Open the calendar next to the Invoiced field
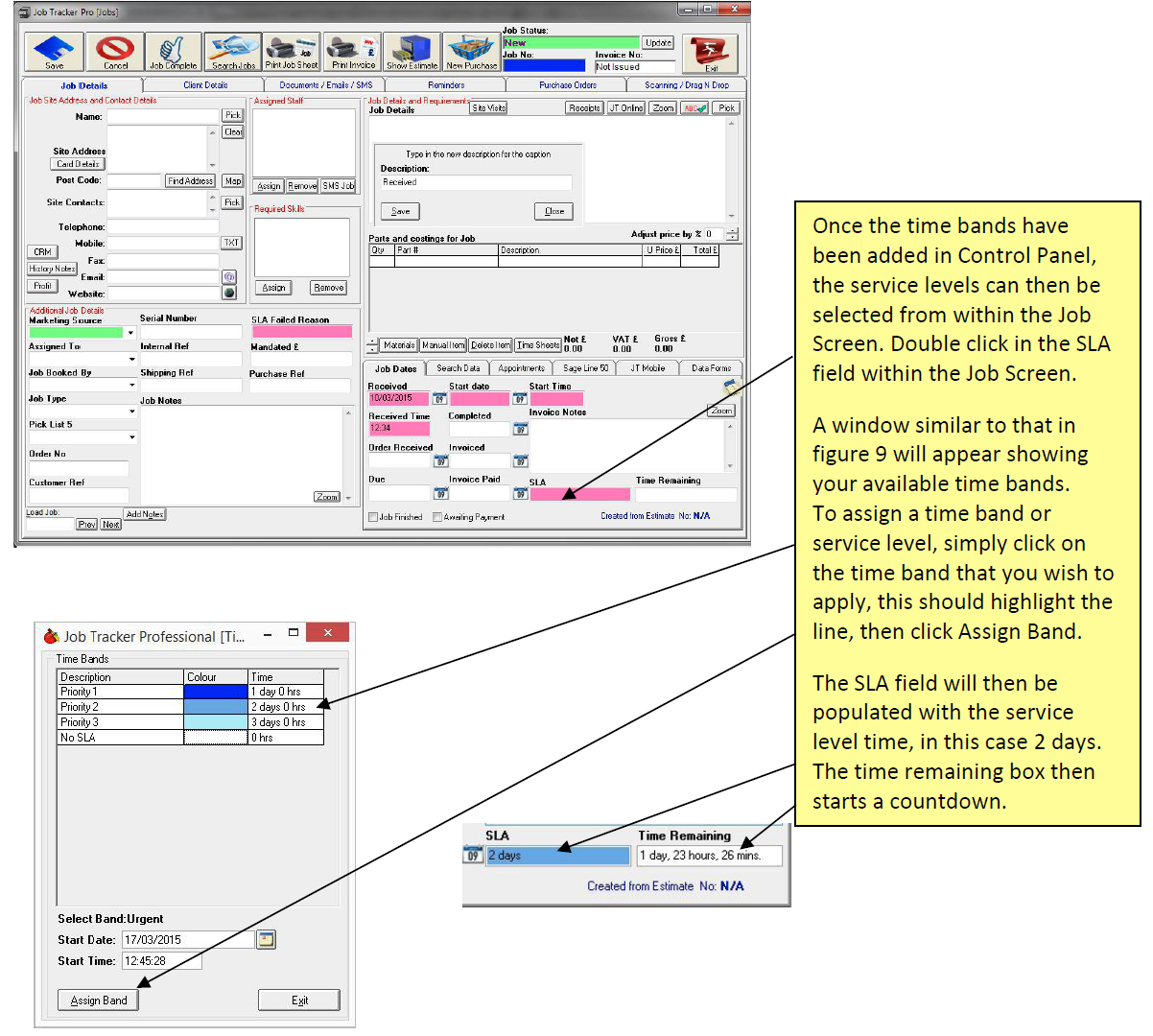This screenshot has height=1036, width=1153. pyautogui.click(x=520, y=460)
